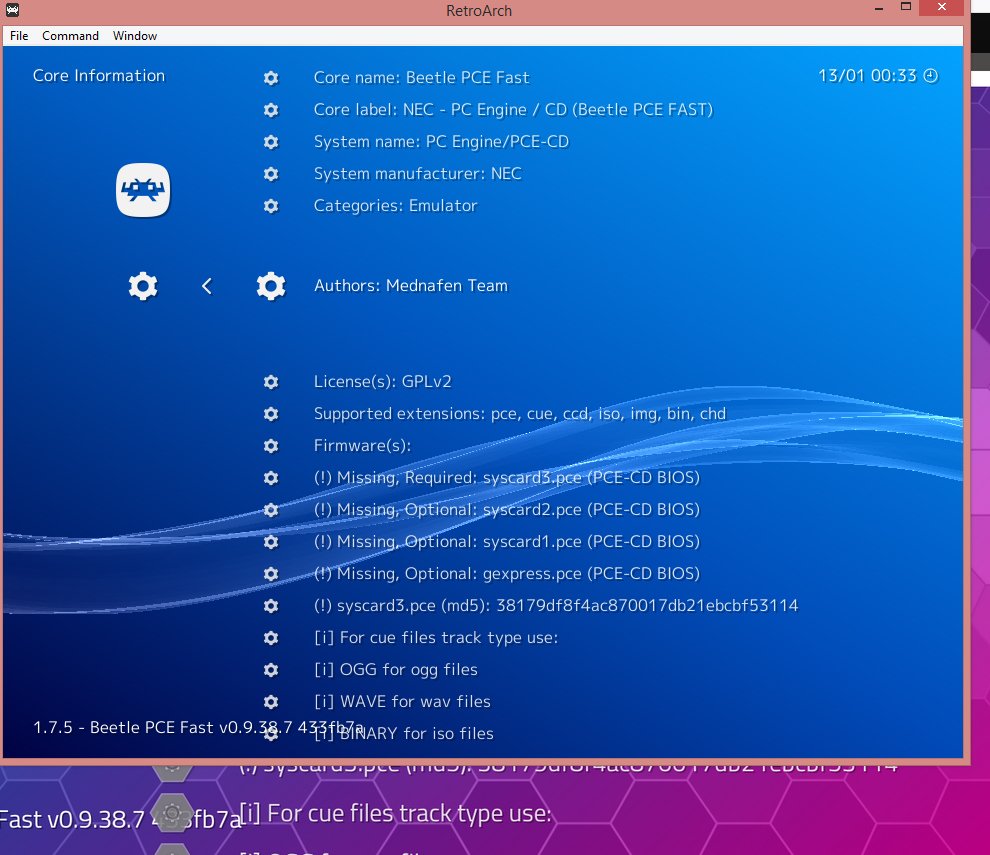Image resolution: width=990 pixels, height=855 pixels.
Task: Click the gear icon beside Categories
Action: pos(271,206)
